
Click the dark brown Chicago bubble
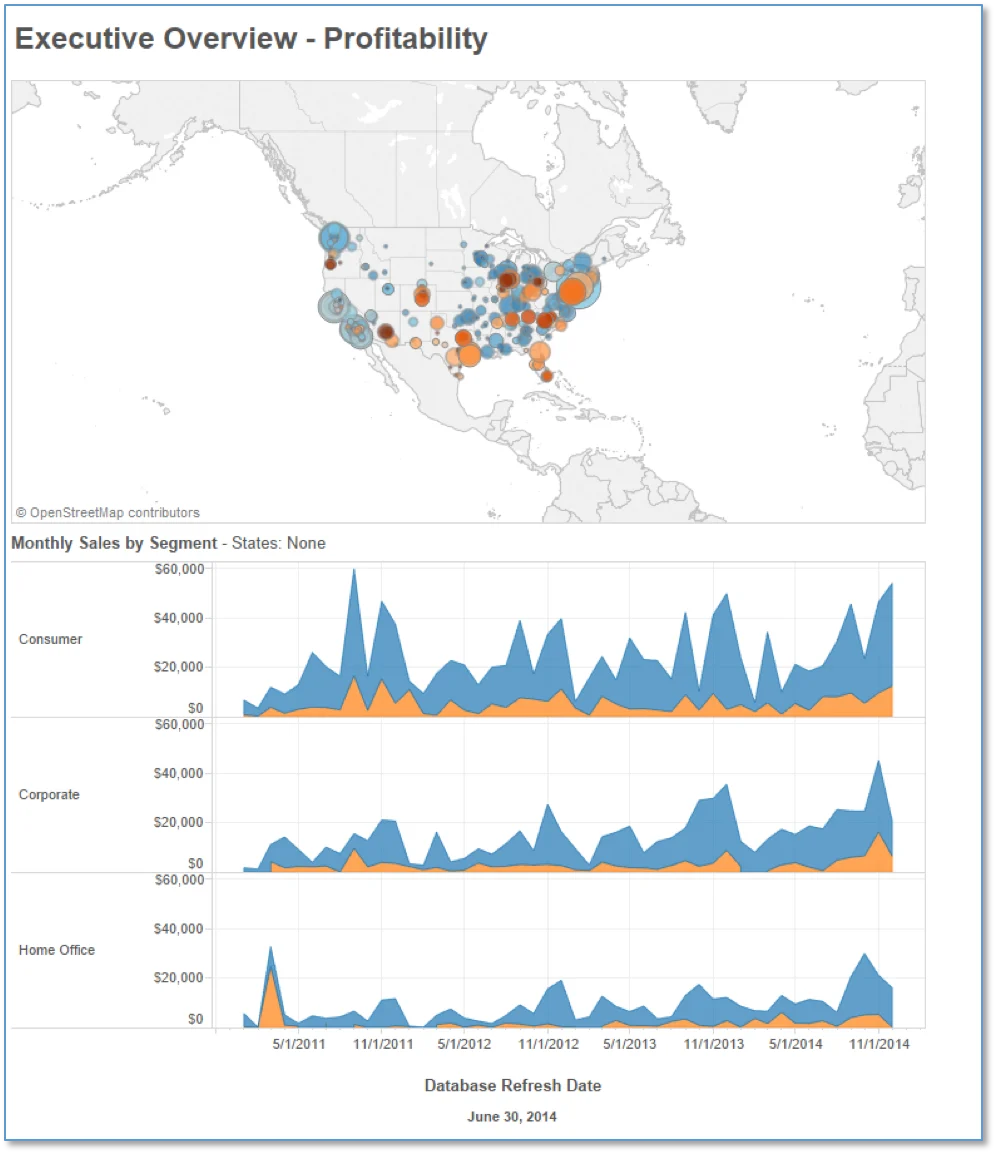click(507, 280)
